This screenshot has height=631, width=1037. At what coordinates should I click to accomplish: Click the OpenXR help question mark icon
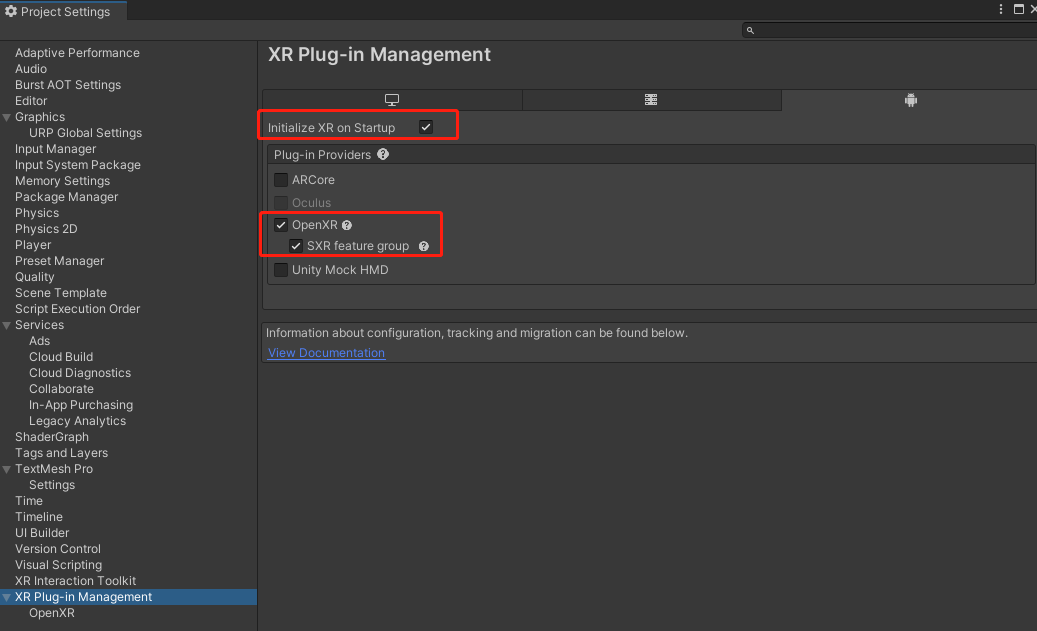pyautogui.click(x=347, y=225)
